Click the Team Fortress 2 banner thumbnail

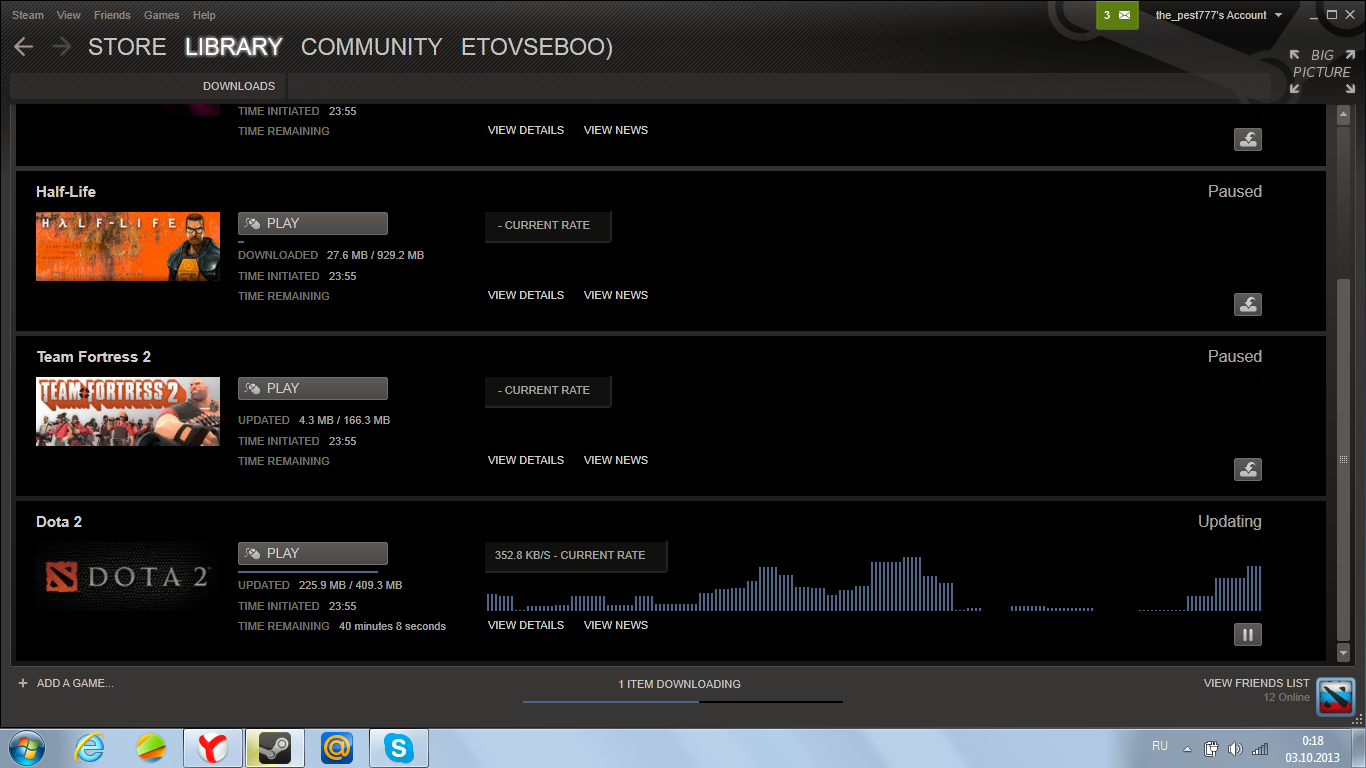pyautogui.click(x=128, y=411)
